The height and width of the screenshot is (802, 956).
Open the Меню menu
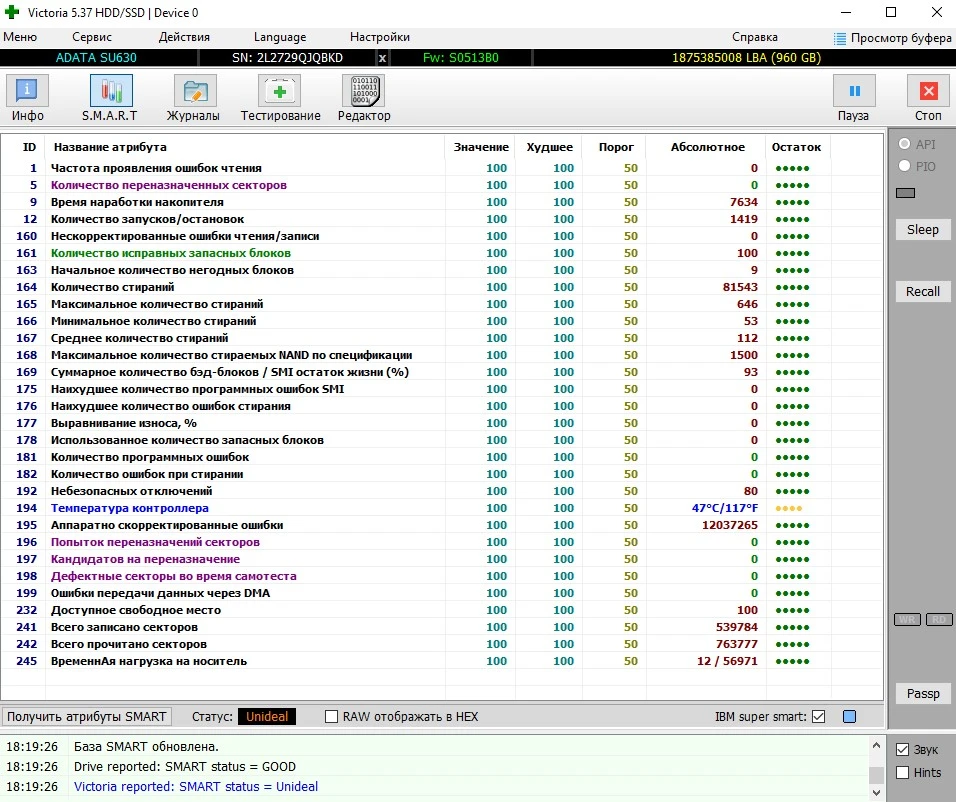pyautogui.click(x=20, y=37)
